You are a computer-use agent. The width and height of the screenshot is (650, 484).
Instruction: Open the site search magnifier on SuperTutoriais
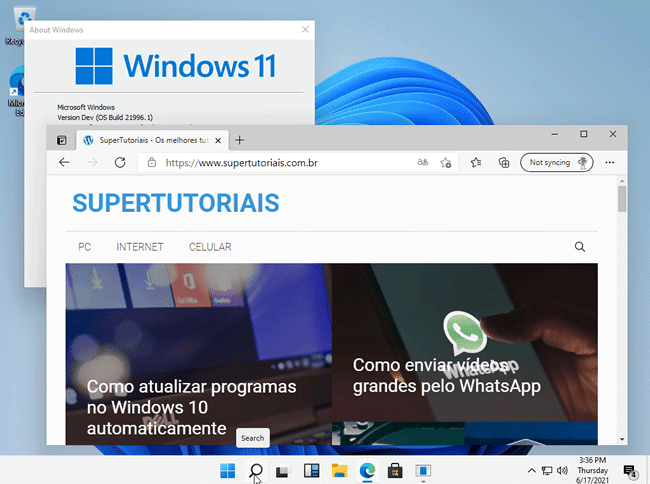[x=580, y=247]
